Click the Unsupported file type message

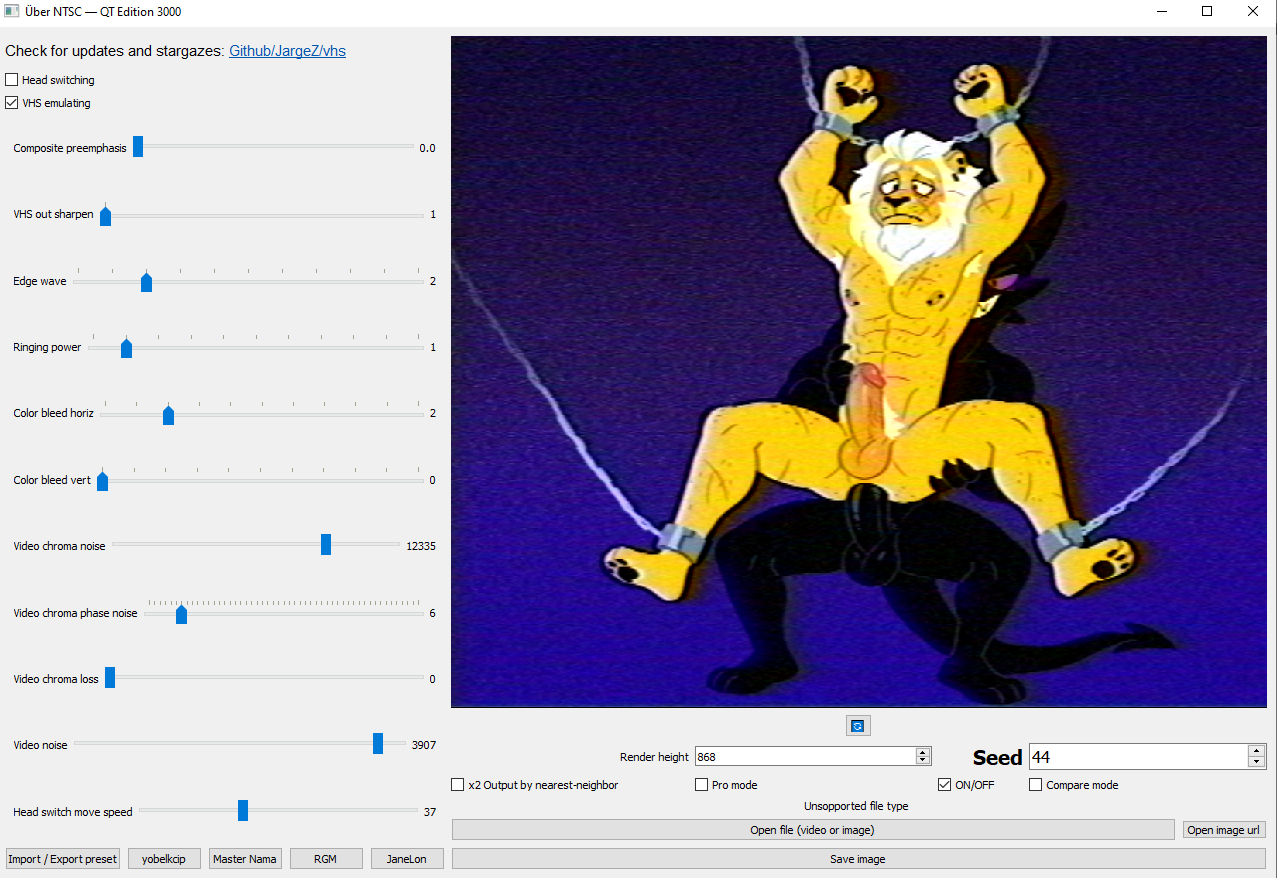coord(856,806)
